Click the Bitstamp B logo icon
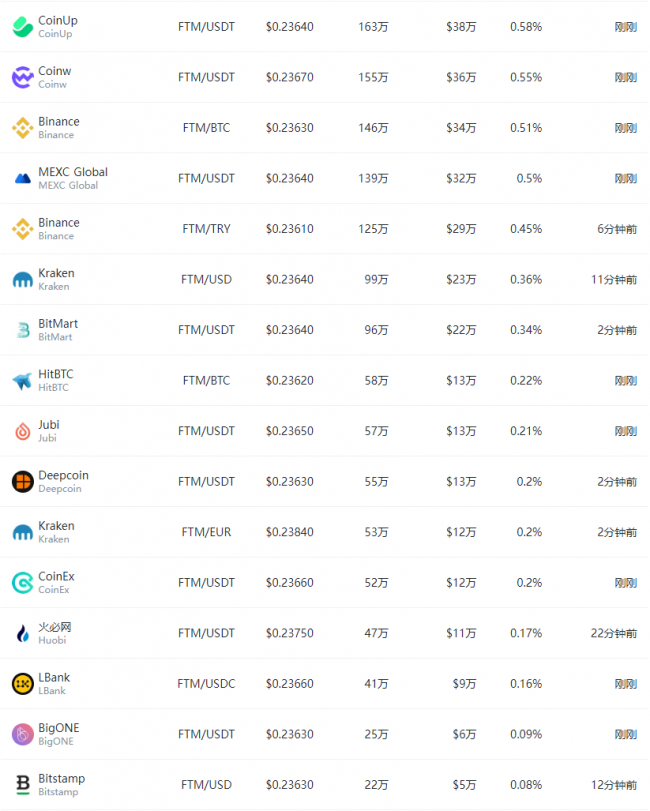Viewport: 650px width, 811px height. [x=23, y=785]
